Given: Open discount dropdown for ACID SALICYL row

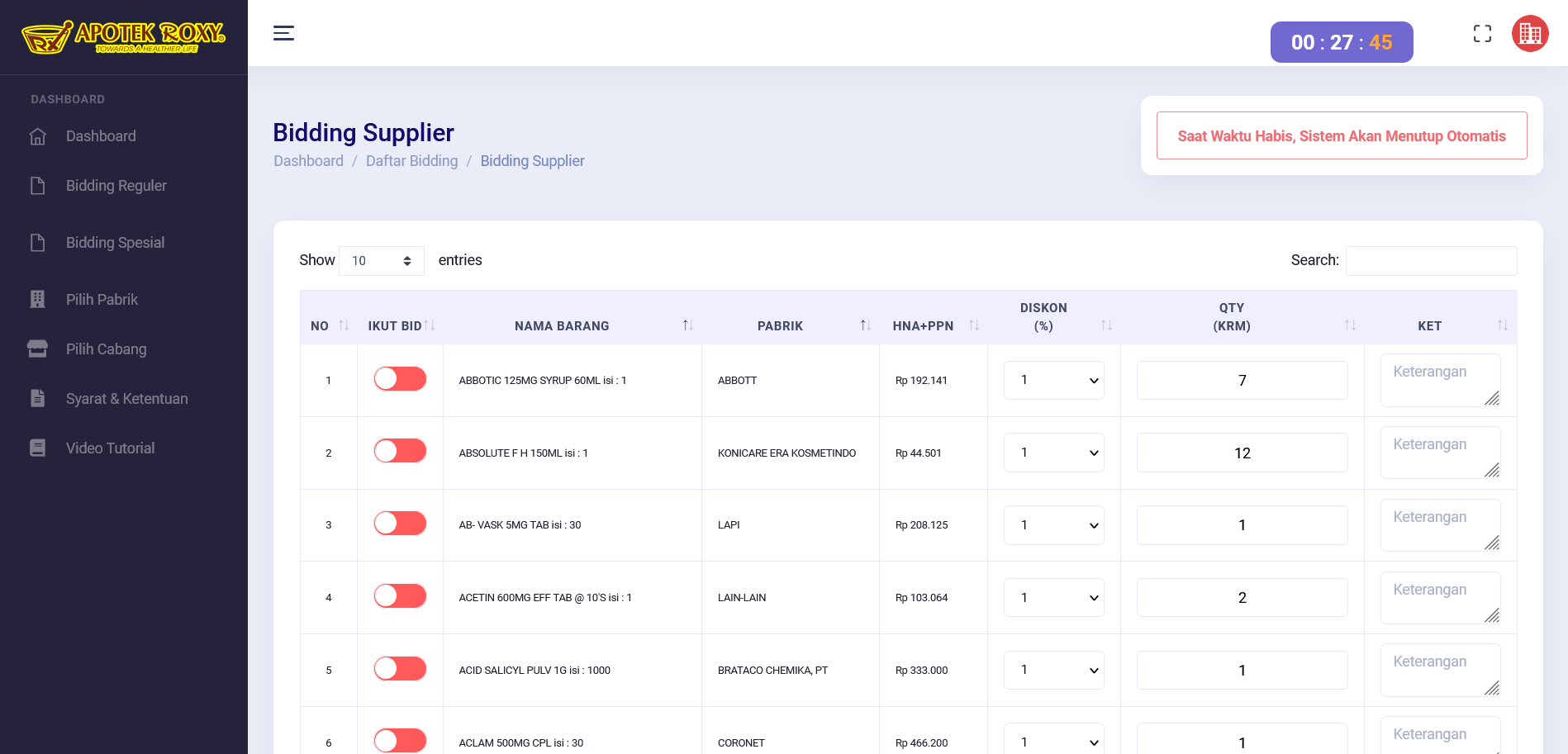Looking at the screenshot, I should (x=1054, y=670).
